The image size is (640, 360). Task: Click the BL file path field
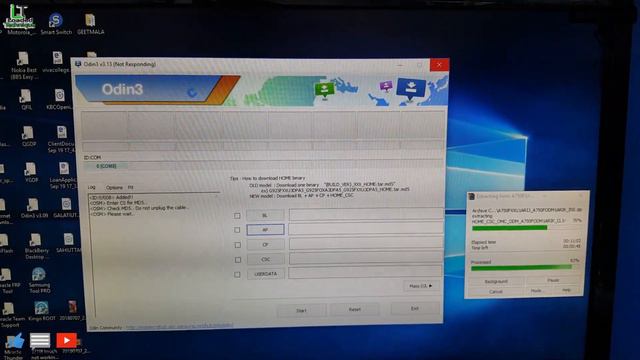[366, 214]
